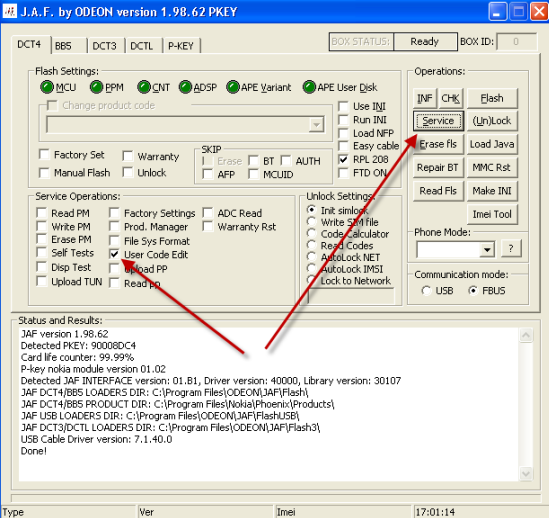Check the Unlock checkbox in Flash Settings
This screenshot has height=518, width=549.
[x=128, y=172]
